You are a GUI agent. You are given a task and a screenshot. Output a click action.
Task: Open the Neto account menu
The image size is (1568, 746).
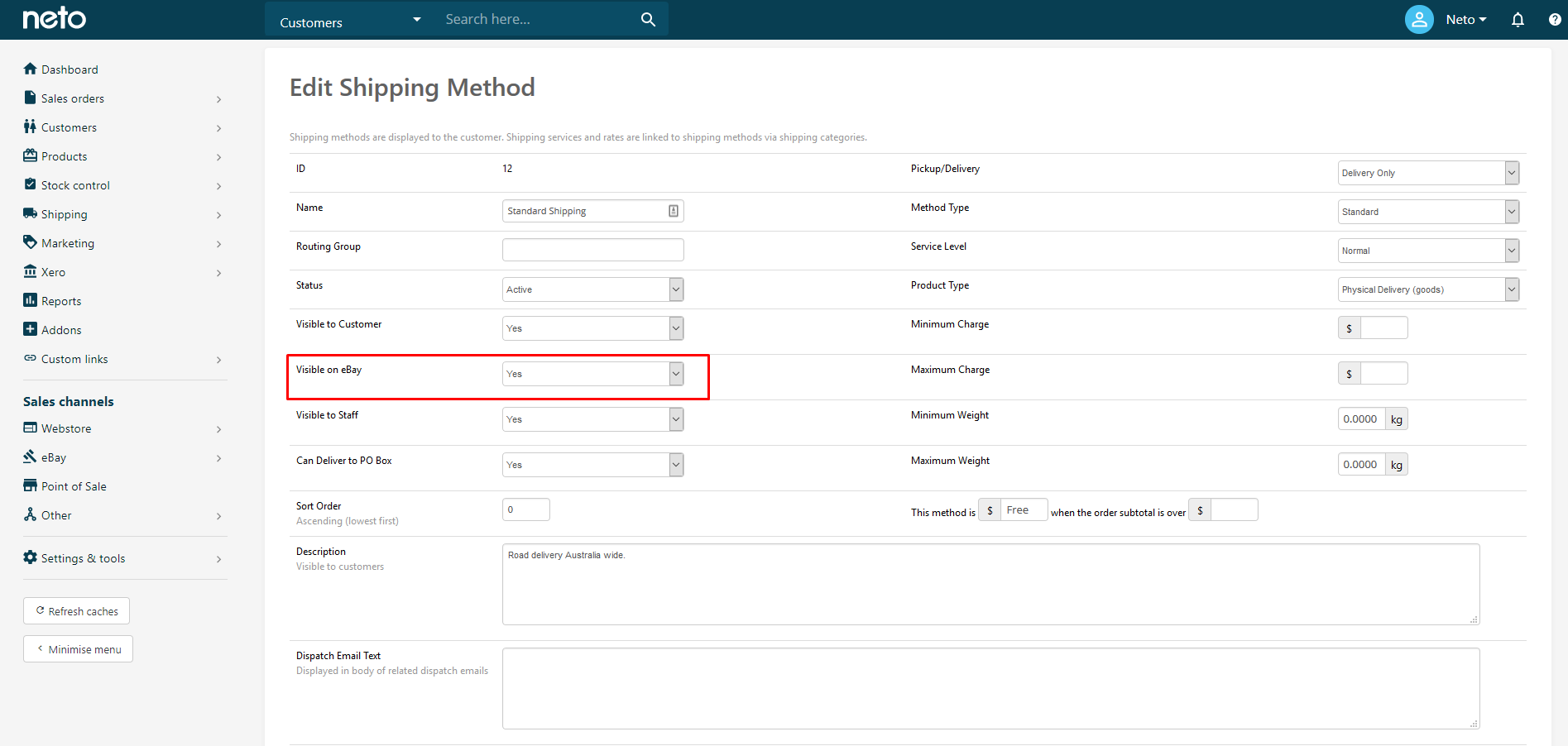tap(1466, 19)
